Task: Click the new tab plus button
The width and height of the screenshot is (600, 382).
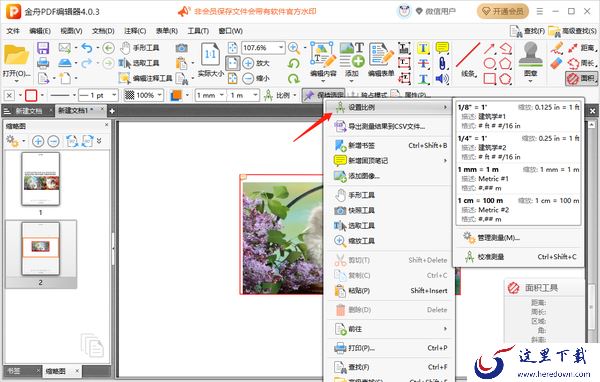Action: pos(112,111)
